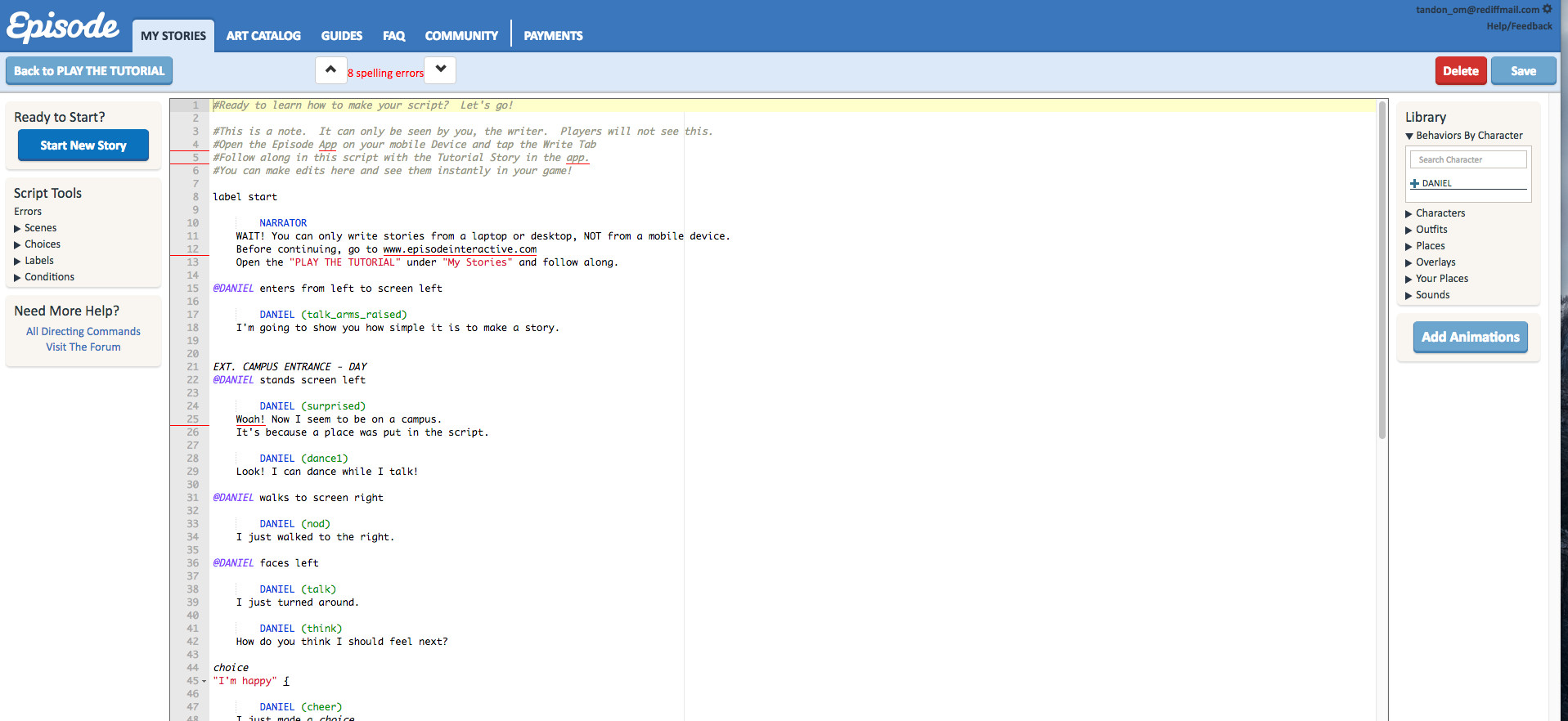The image size is (1568, 721).
Task: Open the My Stories tab
Action: pyautogui.click(x=173, y=36)
